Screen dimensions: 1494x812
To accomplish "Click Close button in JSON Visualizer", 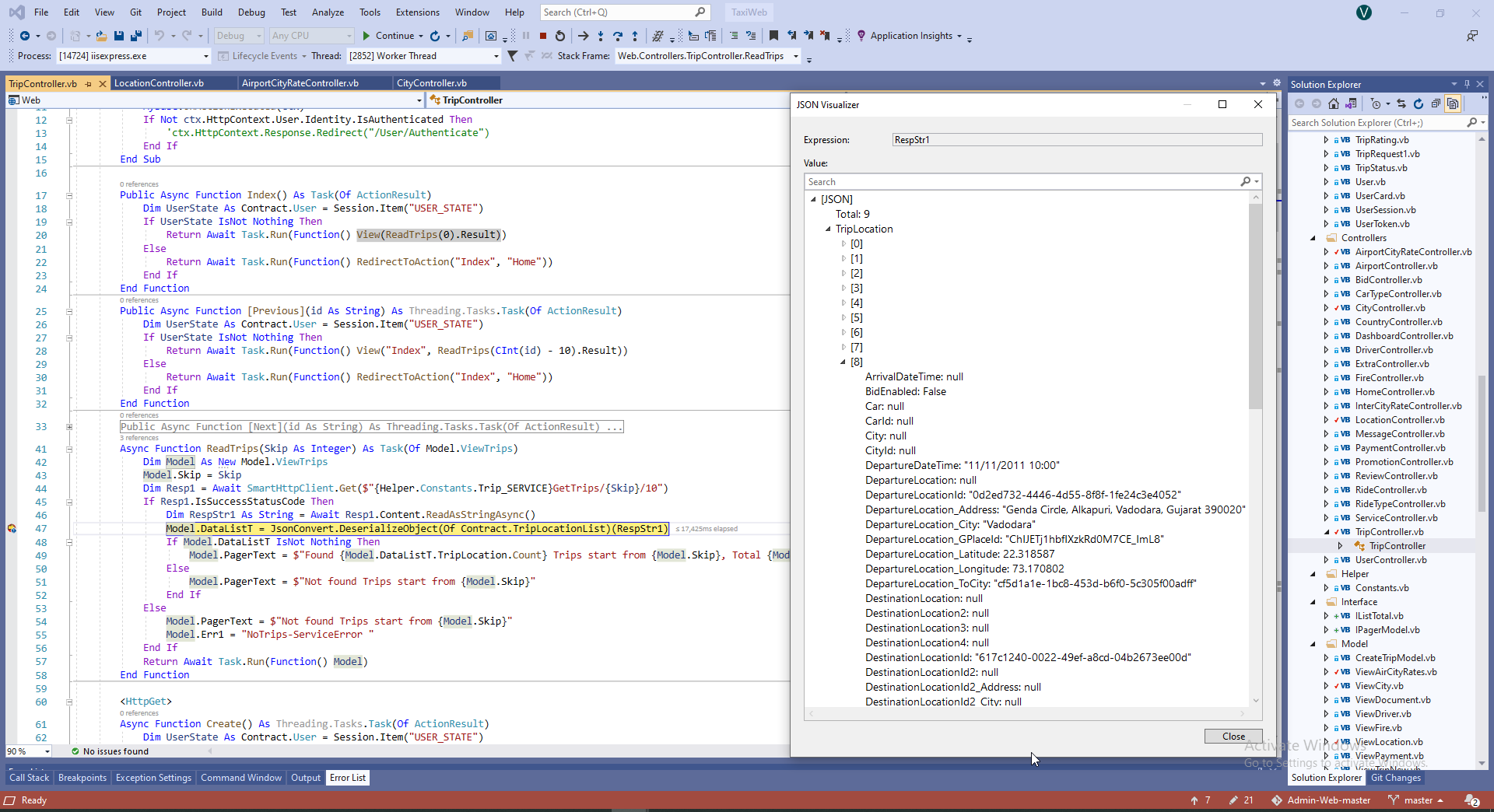I will (1233, 737).
